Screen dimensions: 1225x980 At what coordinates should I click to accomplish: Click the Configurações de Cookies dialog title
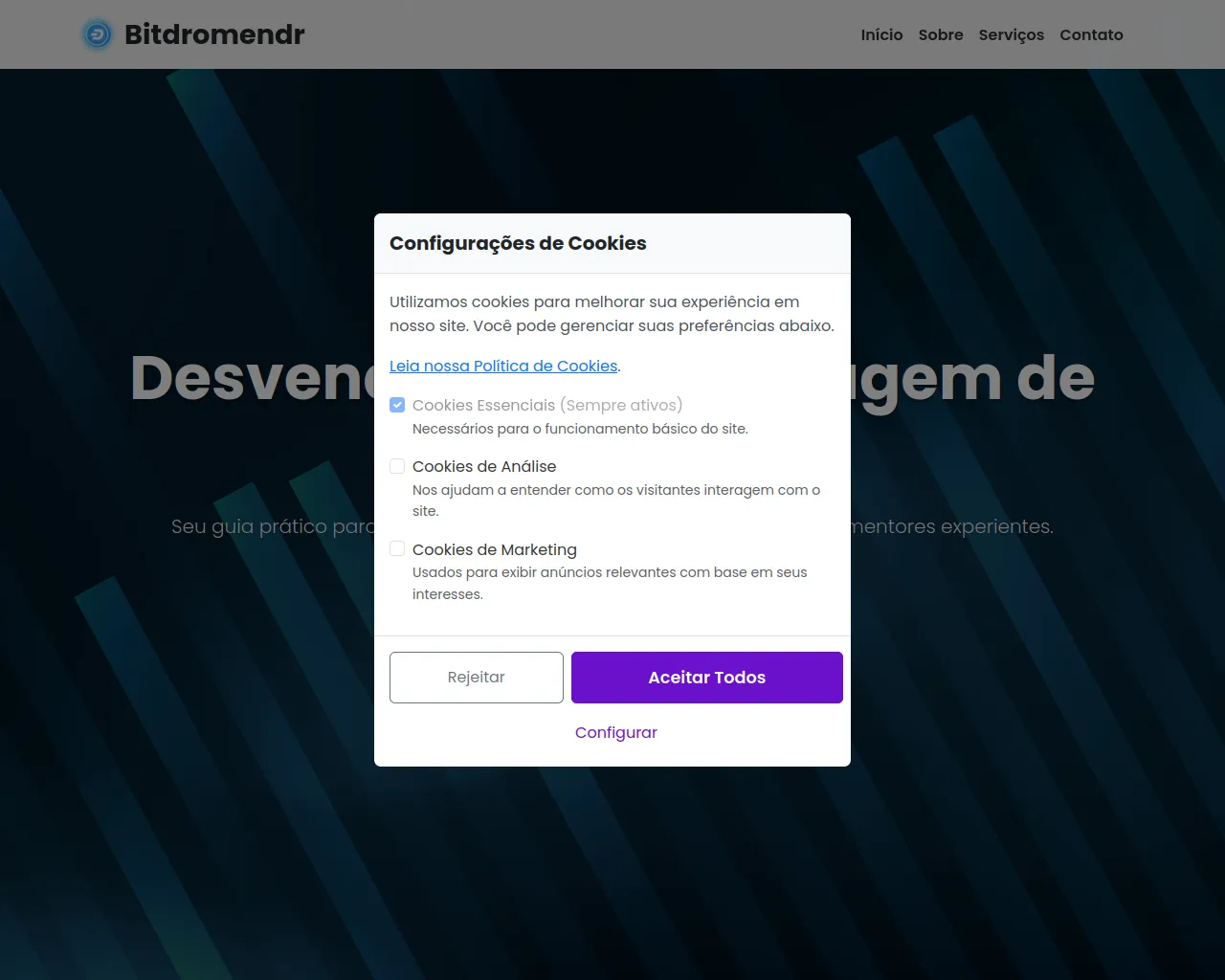click(518, 243)
